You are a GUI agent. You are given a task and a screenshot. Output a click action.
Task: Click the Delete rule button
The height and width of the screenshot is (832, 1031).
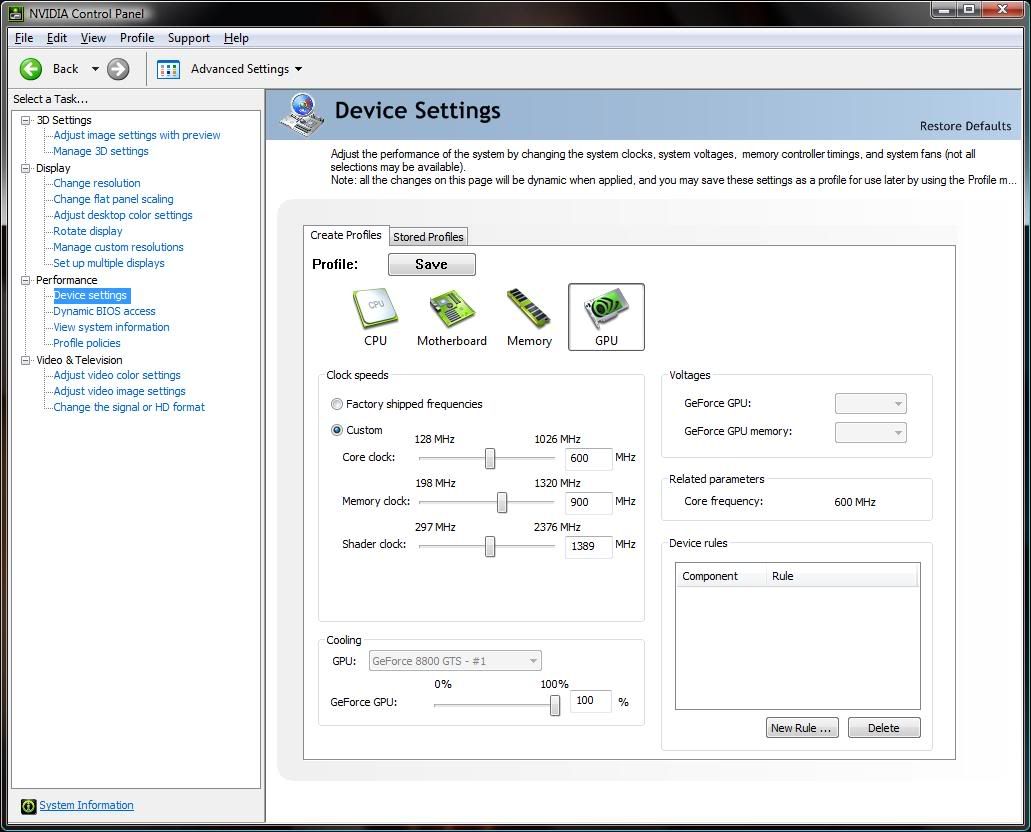pyautogui.click(x=884, y=728)
